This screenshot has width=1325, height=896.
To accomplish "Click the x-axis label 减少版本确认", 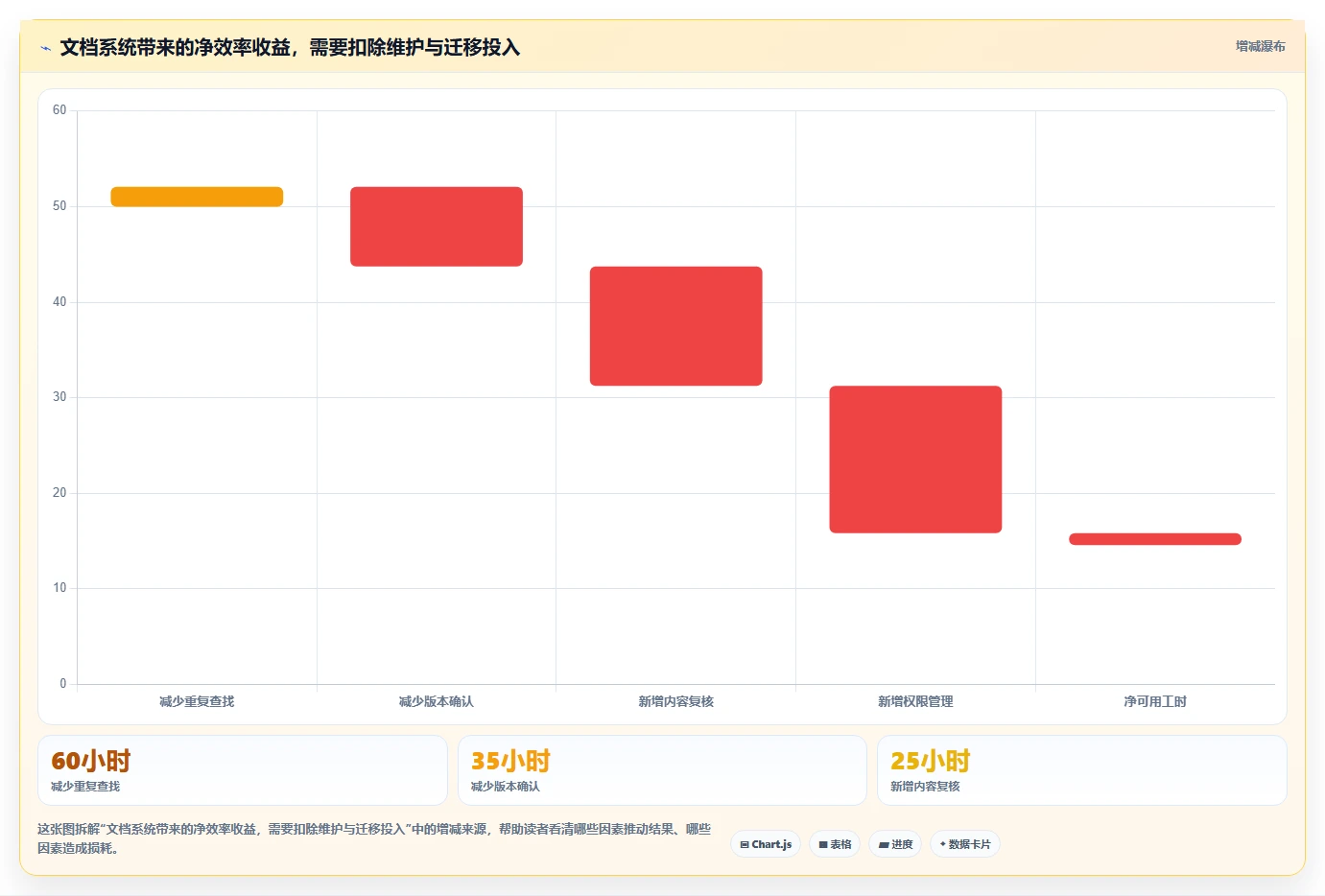I will pos(437,701).
